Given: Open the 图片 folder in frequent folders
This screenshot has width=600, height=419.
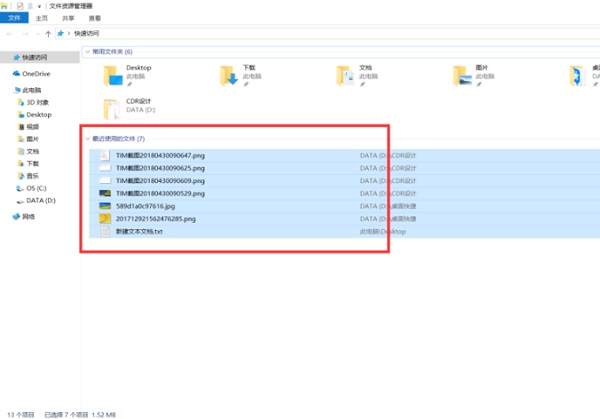Looking at the screenshot, I should coord(461,75).
